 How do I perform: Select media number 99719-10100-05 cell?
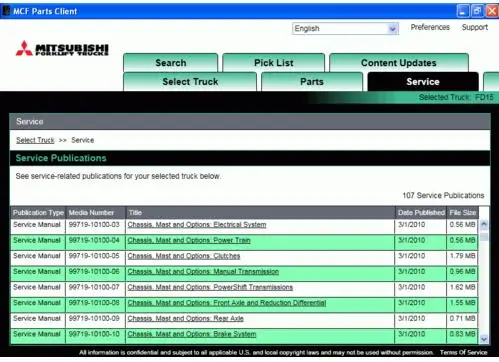pyautogui.click(x=95, y=258)
